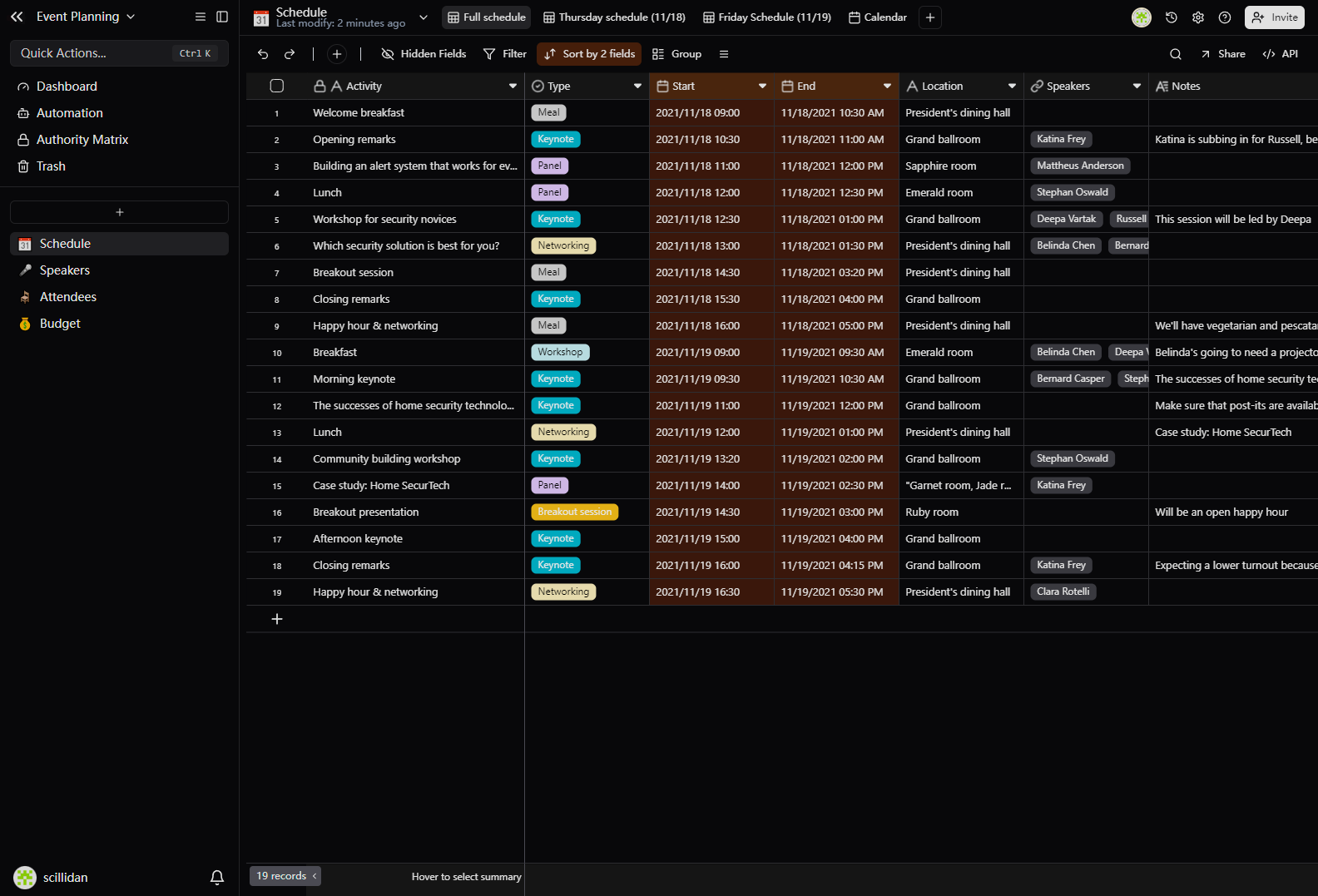Click the Share button
Viewport: 1318px width, 896px height.
1223,54
